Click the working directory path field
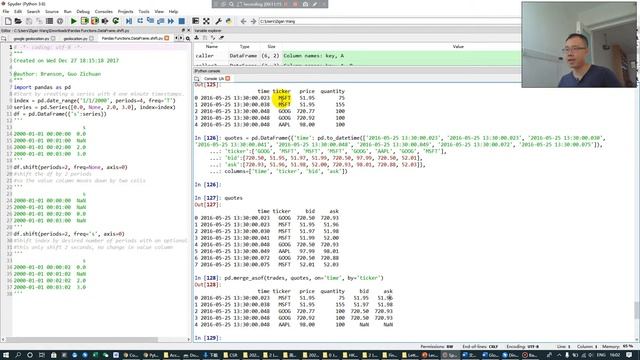640x360 pixels. tap(389, 21)
